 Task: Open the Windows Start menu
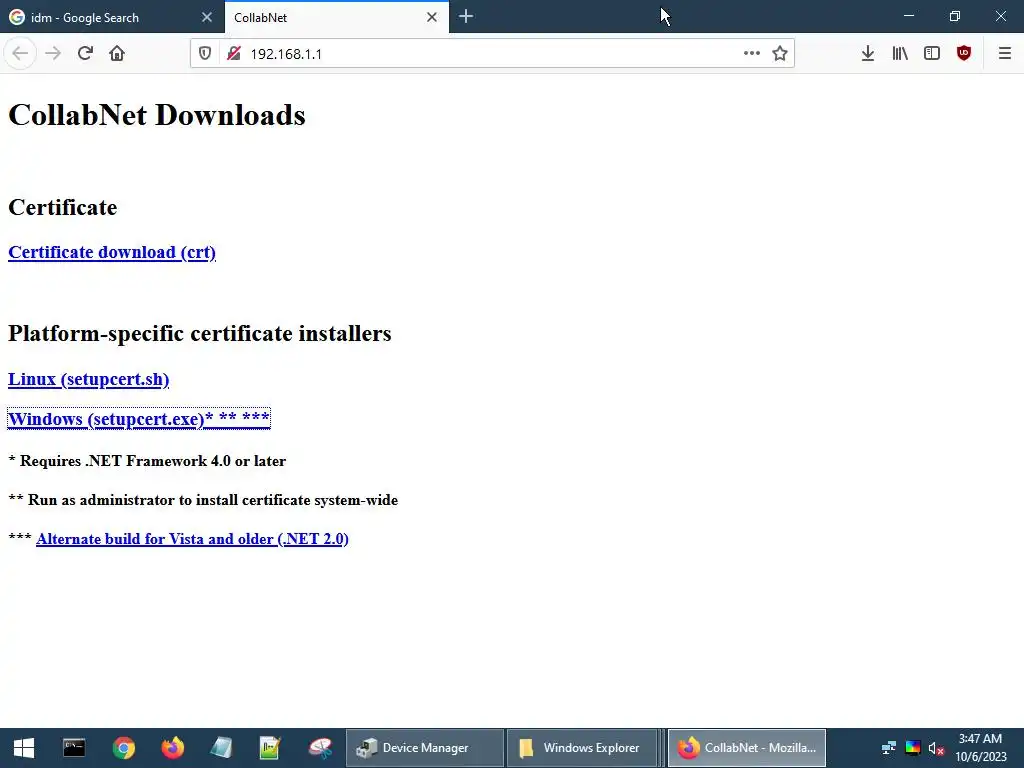[x=24, y=748]
